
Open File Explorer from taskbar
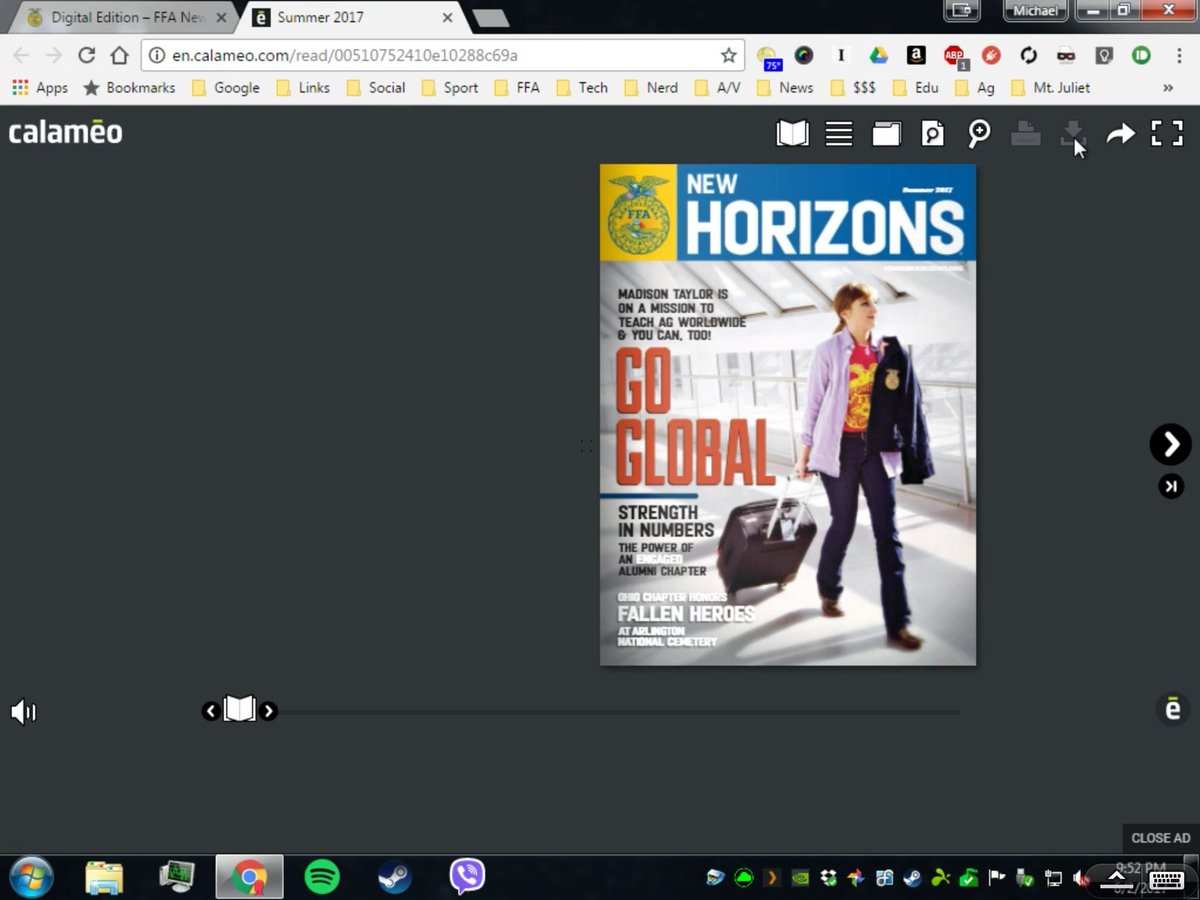point(104,878)
